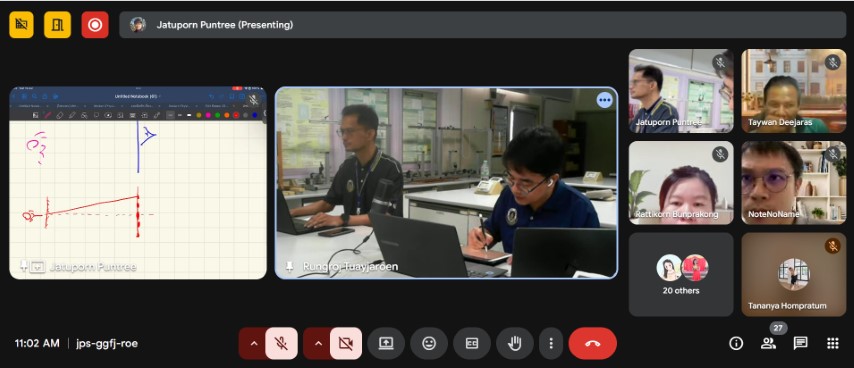The height and width of the screenshot is (368, 854).
Task: Send a reaction with the emoji button
Action: click(x=429, y=344)
